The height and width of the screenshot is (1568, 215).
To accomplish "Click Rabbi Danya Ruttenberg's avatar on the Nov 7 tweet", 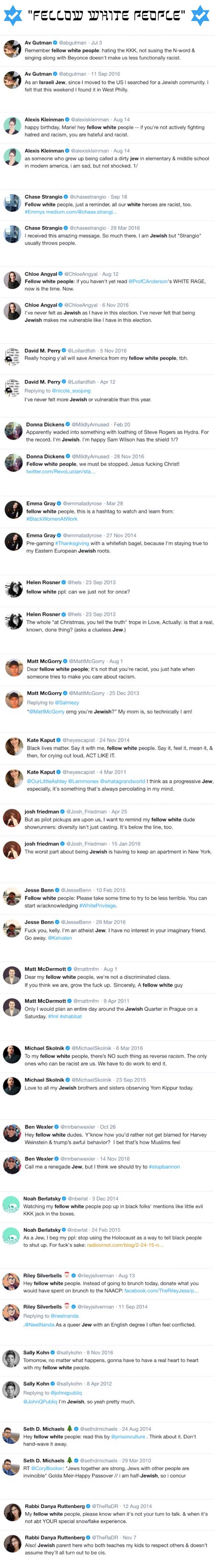I will [13, 1543].
